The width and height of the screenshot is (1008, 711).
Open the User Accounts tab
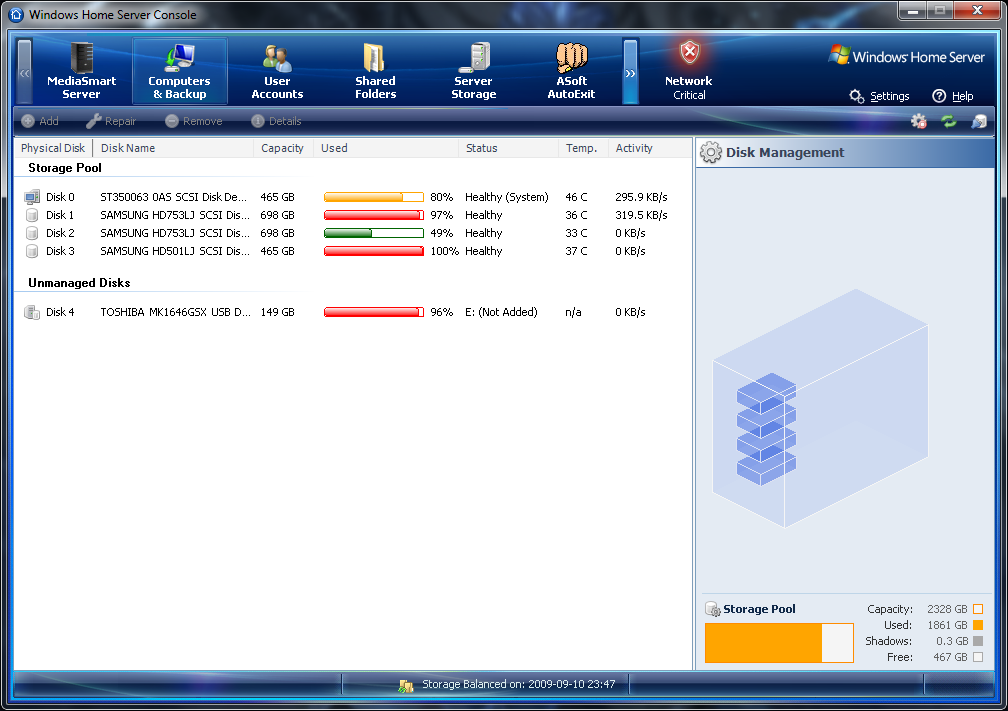(x=277, y=71)
